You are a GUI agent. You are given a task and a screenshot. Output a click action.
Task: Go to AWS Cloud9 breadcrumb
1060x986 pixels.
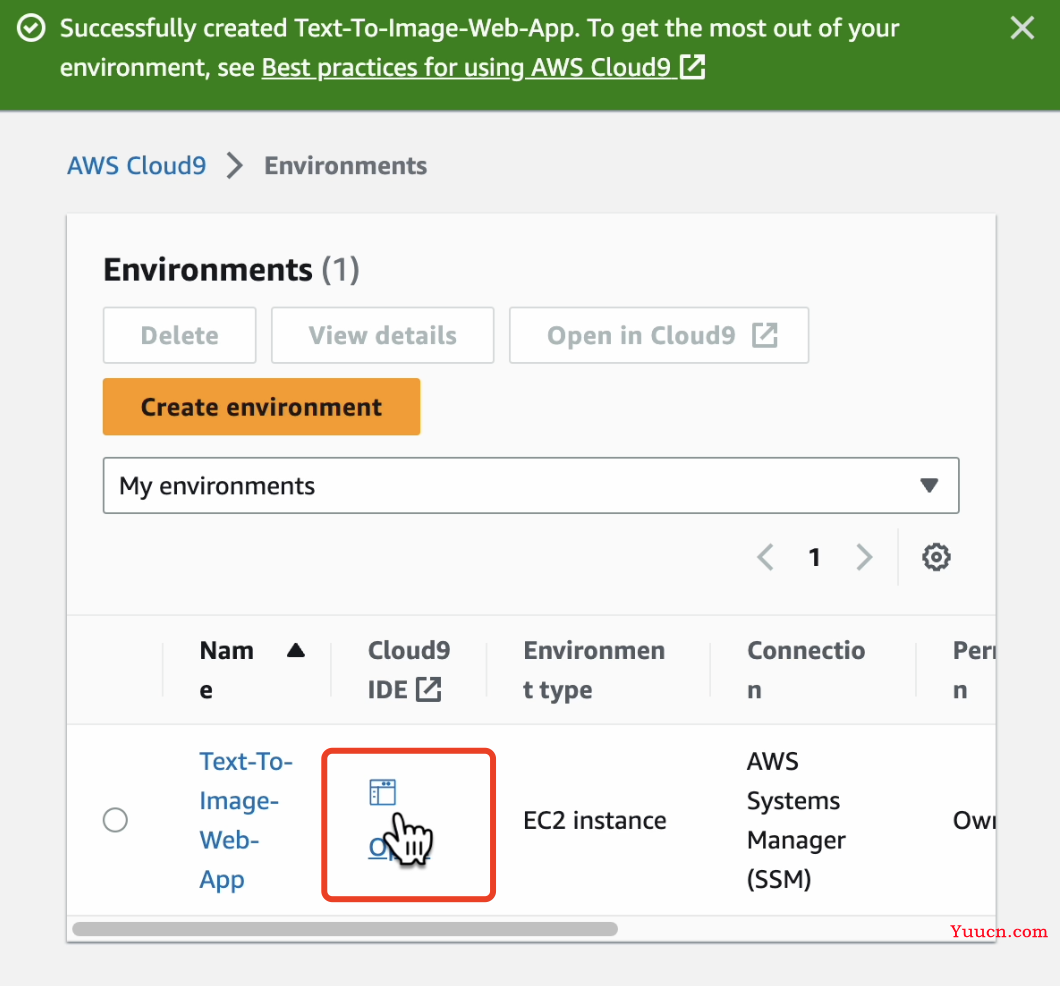[136, 165]
